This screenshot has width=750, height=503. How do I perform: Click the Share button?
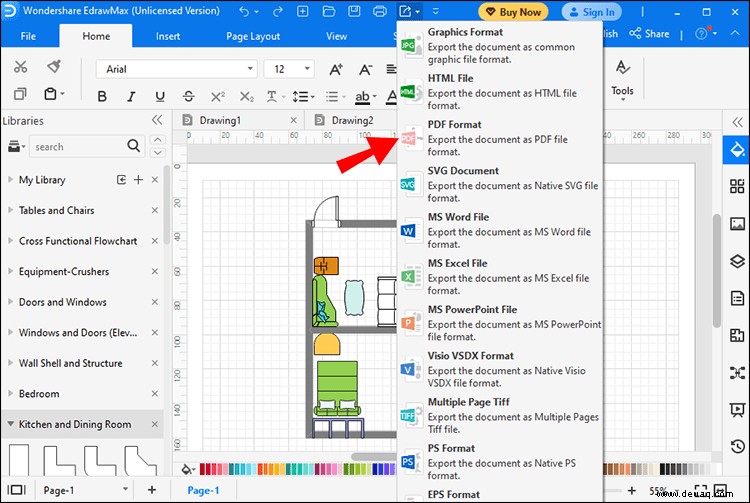(x=649, y=33)
